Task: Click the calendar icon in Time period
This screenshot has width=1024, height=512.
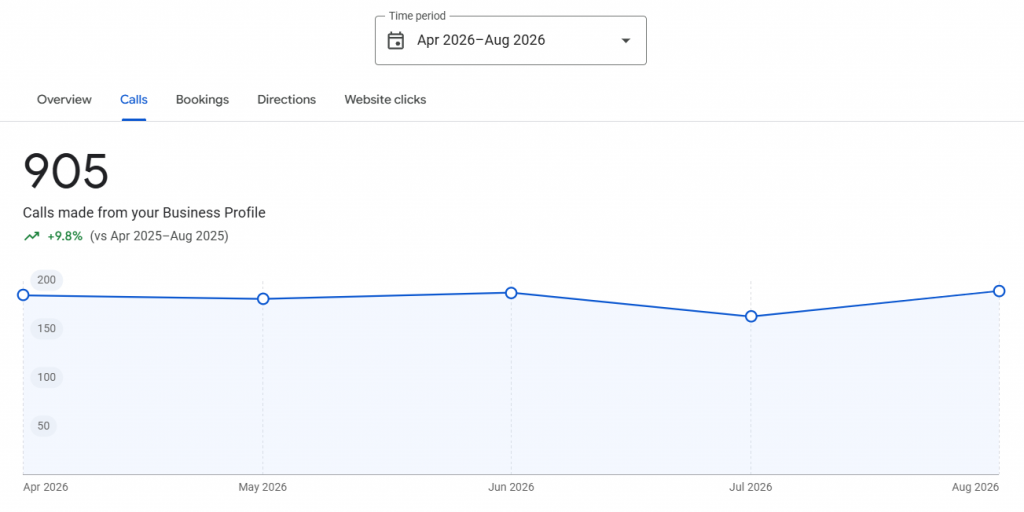Action: 396,40
